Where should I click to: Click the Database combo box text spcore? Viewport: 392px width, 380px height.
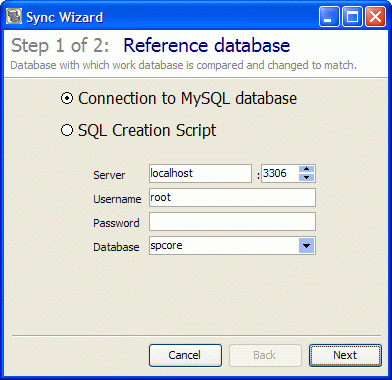(x=166, y=246)
